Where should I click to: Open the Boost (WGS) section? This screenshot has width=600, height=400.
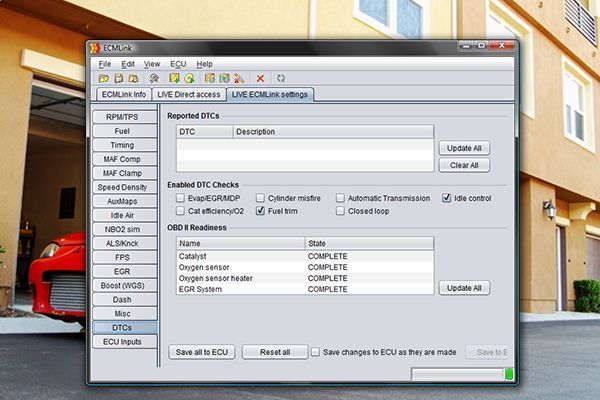(125, 286)
